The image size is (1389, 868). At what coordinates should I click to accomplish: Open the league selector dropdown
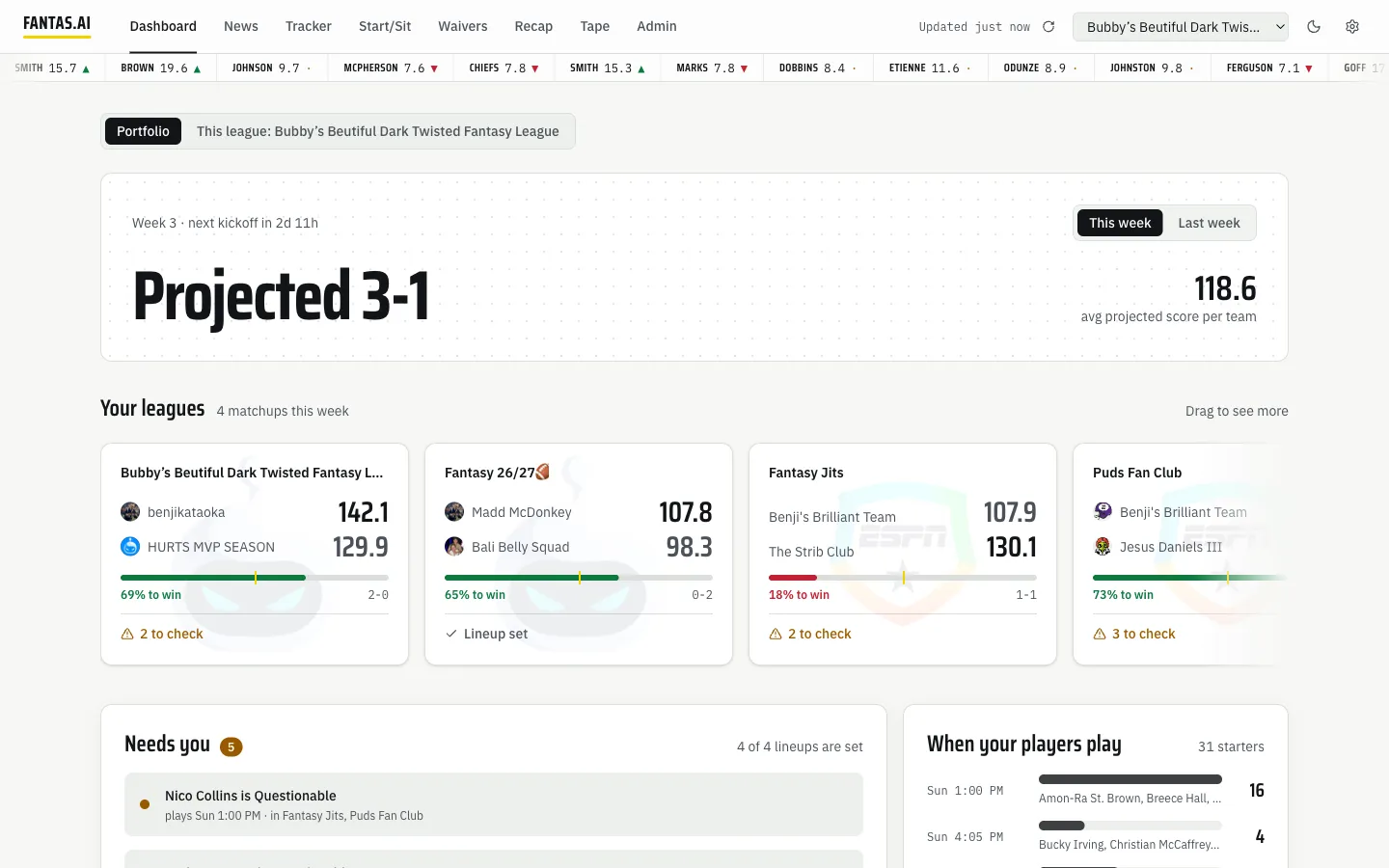[x=1181, y=27]
